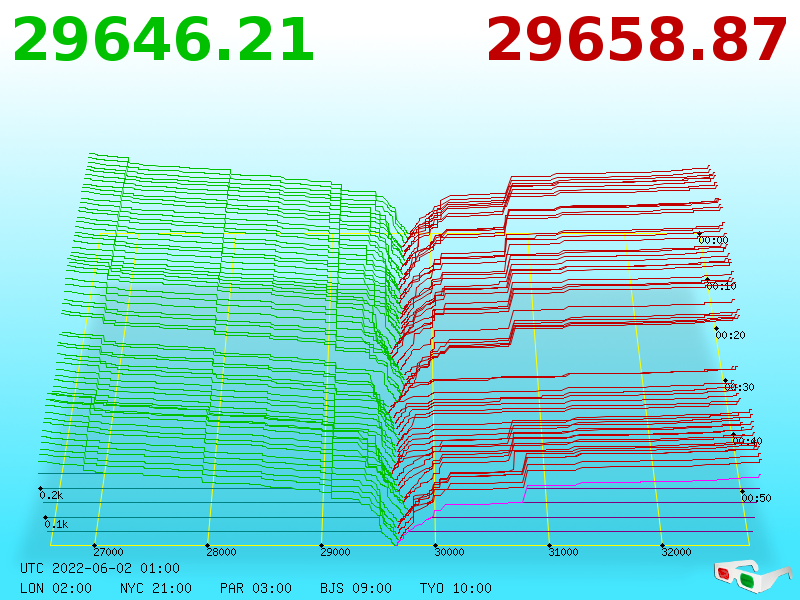The height and width of the screenshot is (600, 800).
Task: Click the BJS 09:00 time label
Action: [x=356, y=588]
